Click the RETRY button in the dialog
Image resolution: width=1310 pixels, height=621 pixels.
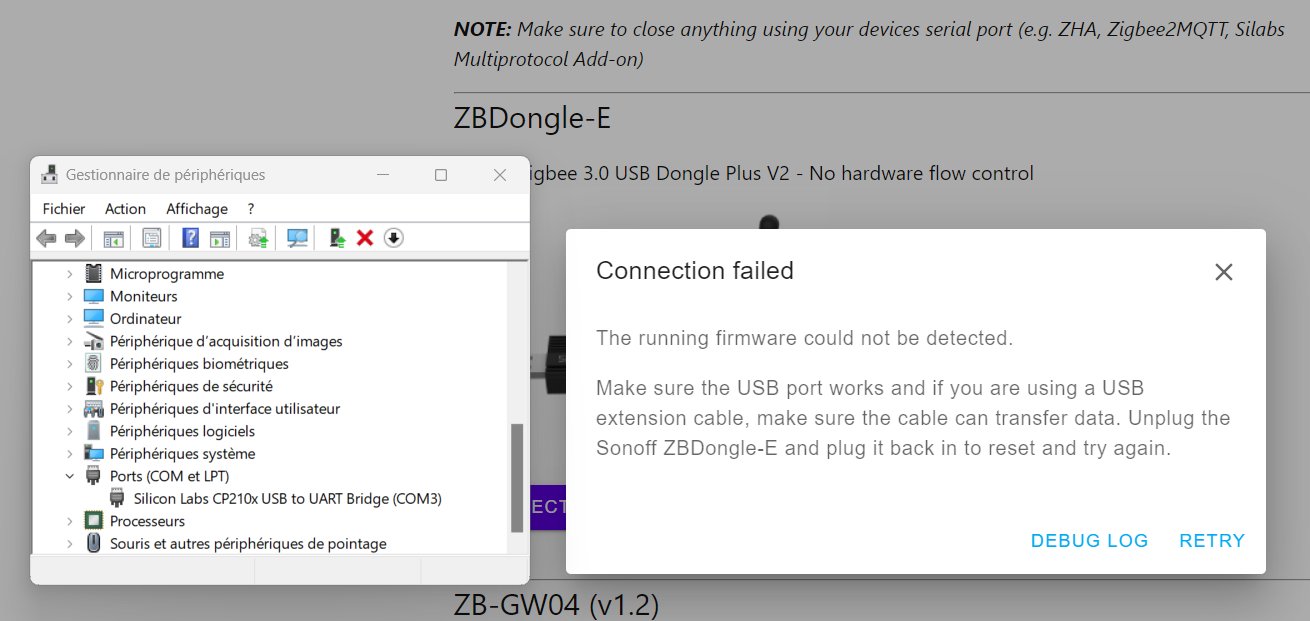coord(1212,541)
